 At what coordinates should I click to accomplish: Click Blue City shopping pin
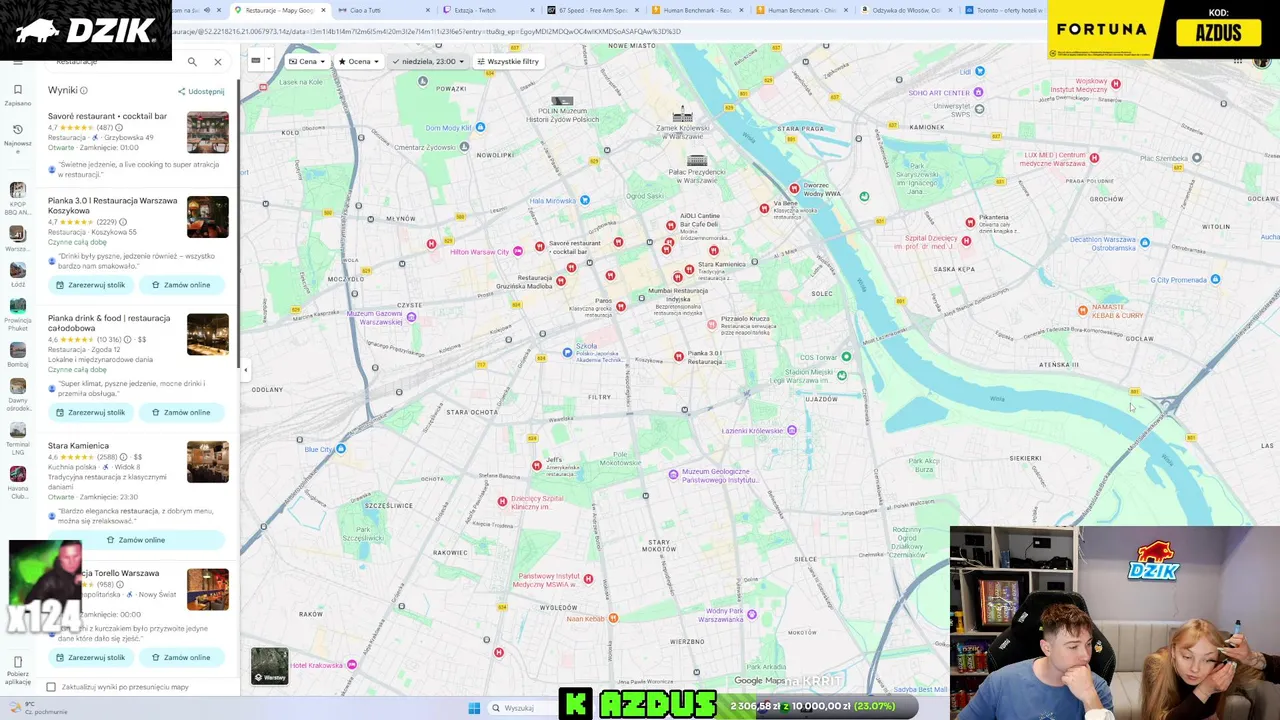341,449
